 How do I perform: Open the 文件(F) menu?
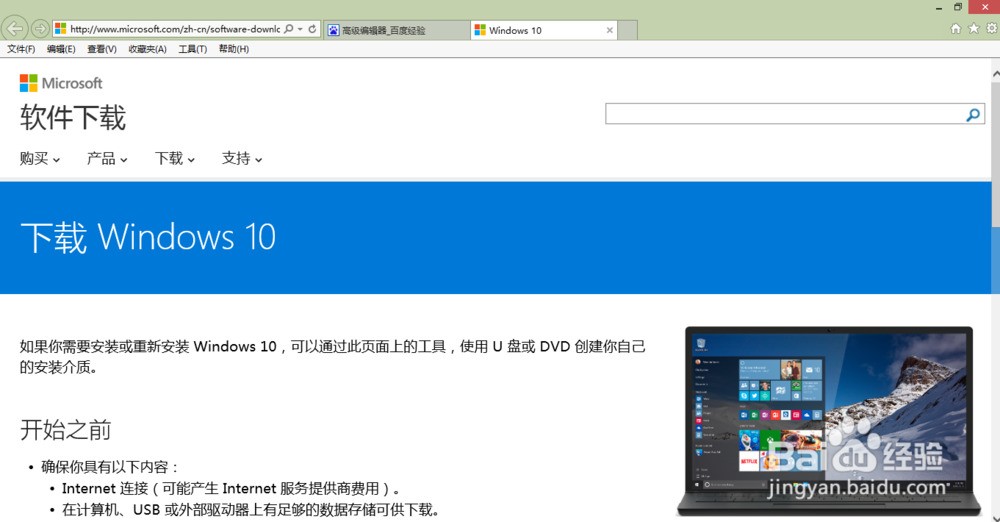21,49
